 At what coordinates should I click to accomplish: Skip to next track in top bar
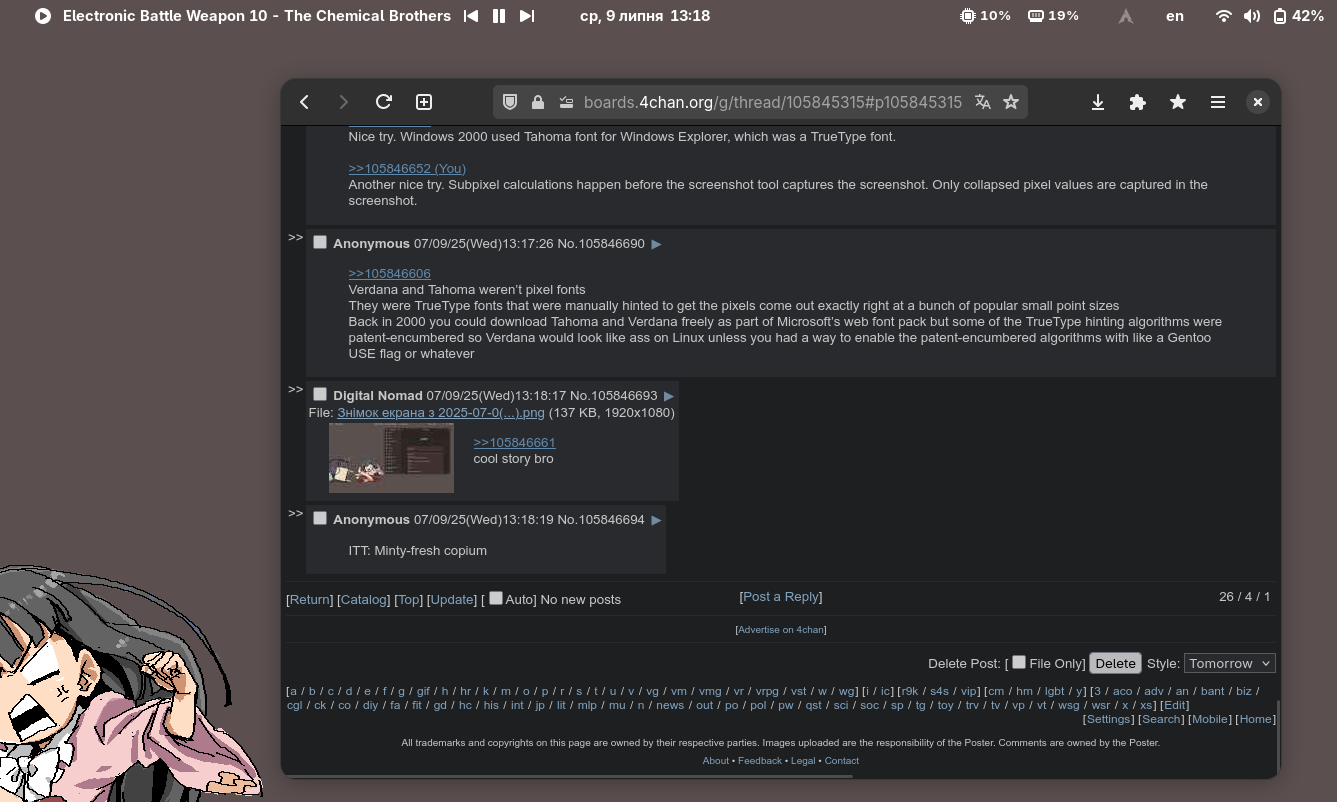[x=527, y=16]
